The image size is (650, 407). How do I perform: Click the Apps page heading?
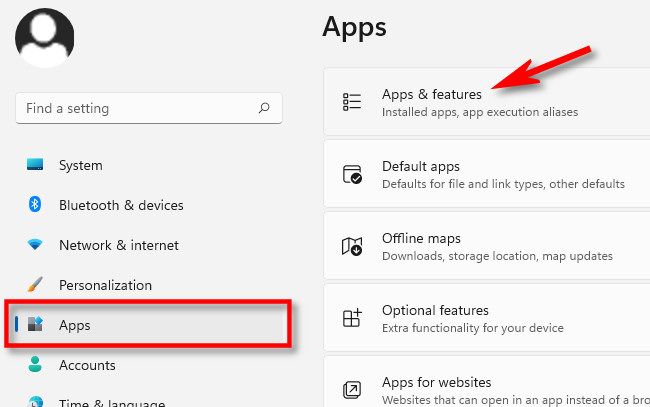(354, 28)
